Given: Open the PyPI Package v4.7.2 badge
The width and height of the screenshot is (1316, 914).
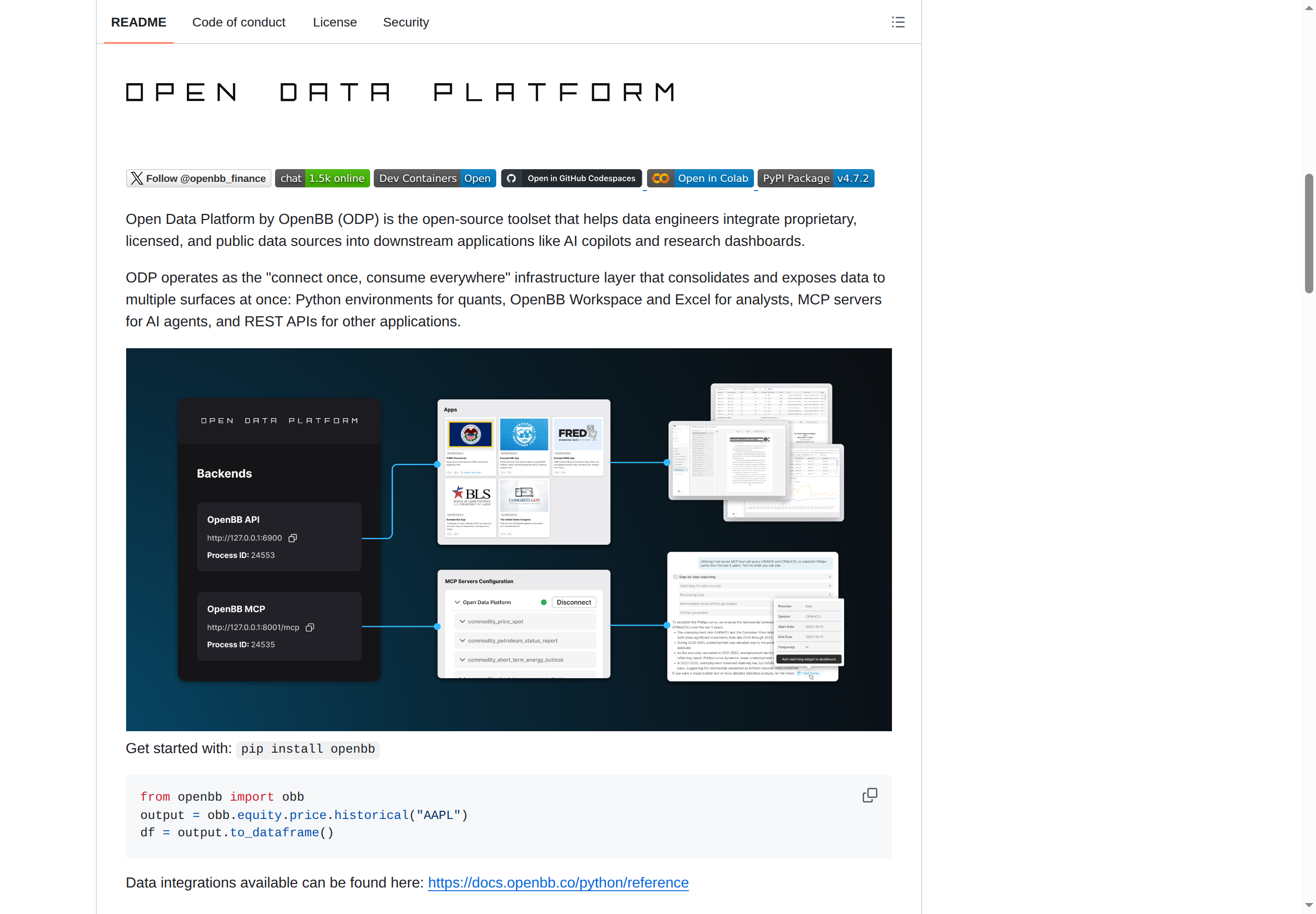Looking at the screenshot, I should [x=816, y=178].
